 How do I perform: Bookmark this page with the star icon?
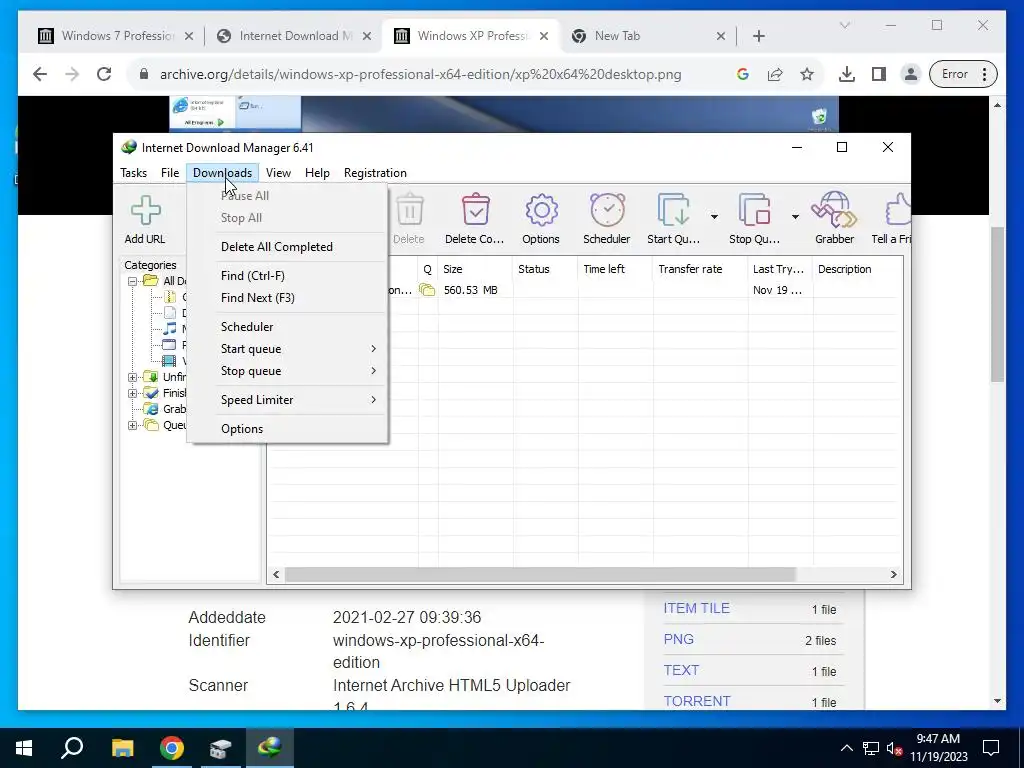coord(807,74)
